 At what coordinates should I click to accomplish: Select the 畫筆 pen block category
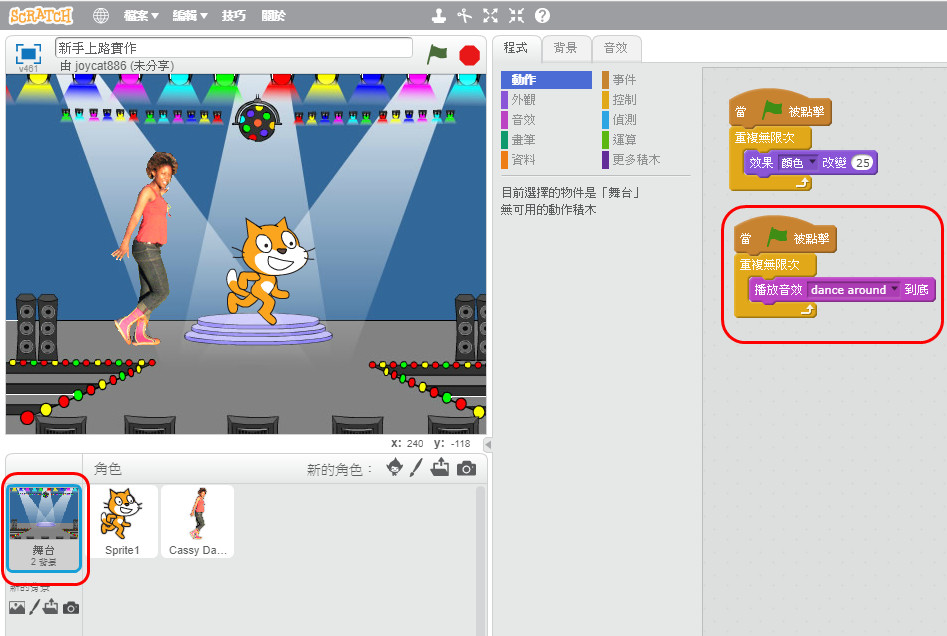point(546,140)
